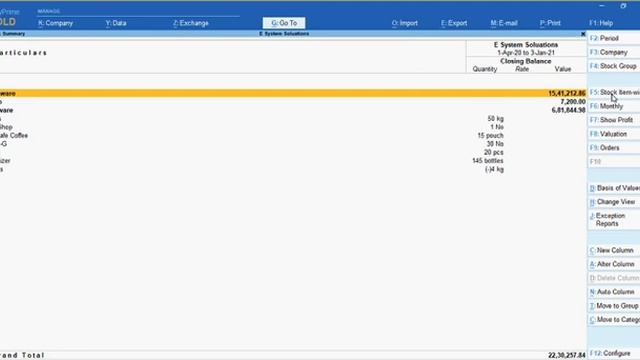
Task: Open the Y: Data menu
Action: (116, 23)
